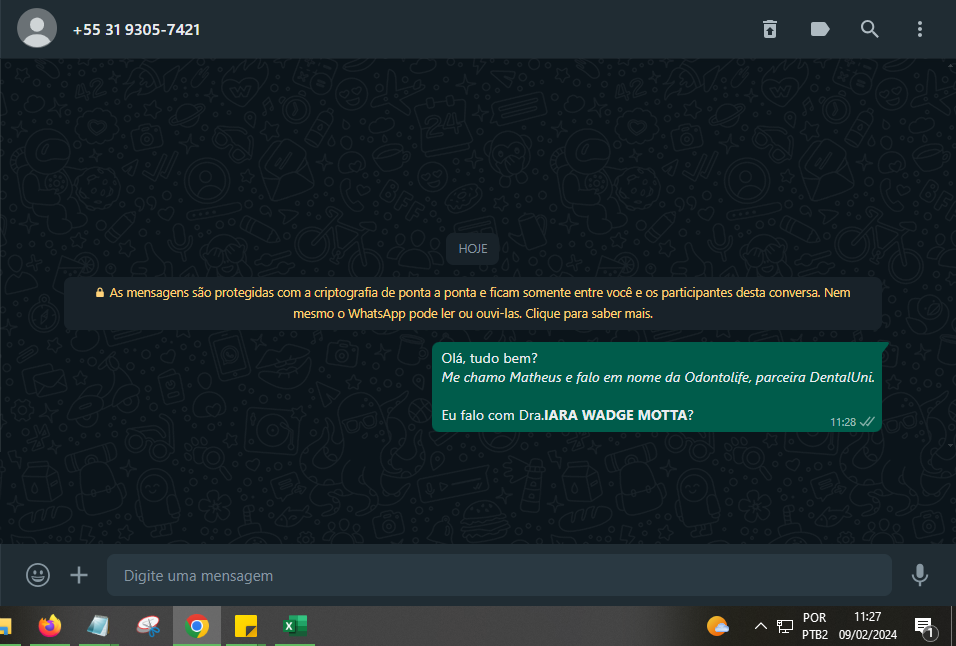Open the attach plus menu

79,575
